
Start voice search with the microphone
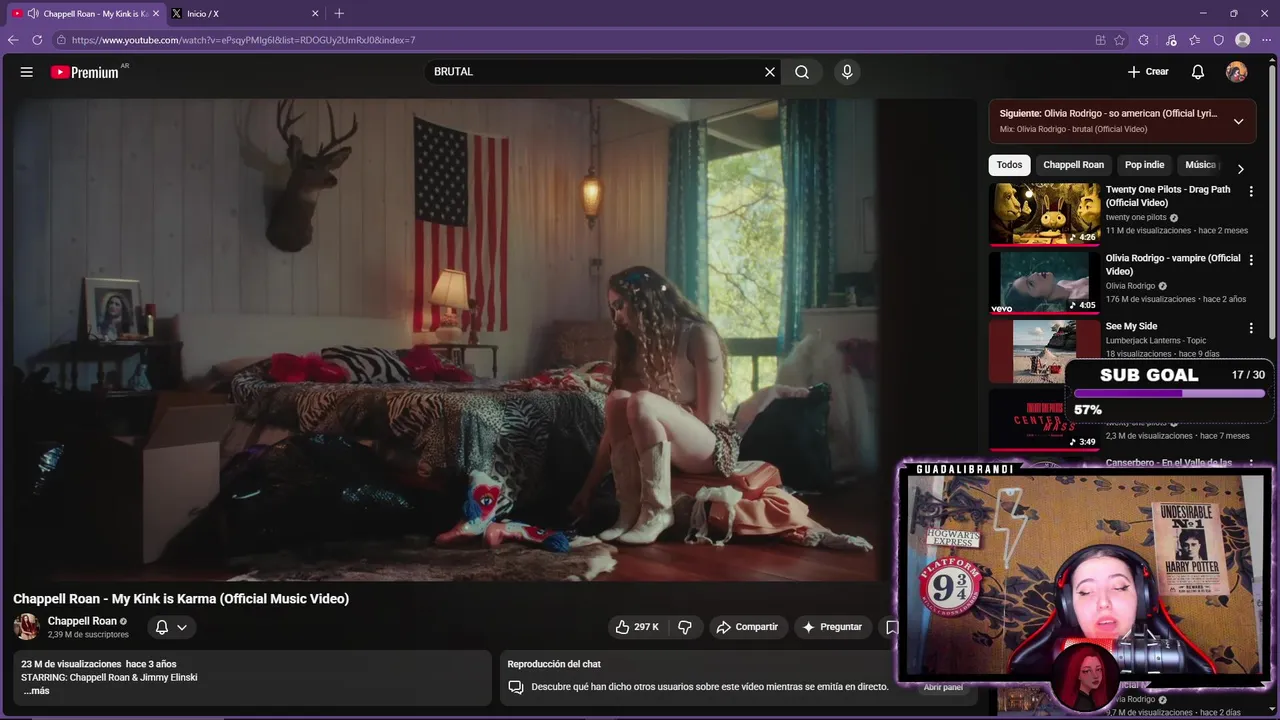[x=847, y=72]
